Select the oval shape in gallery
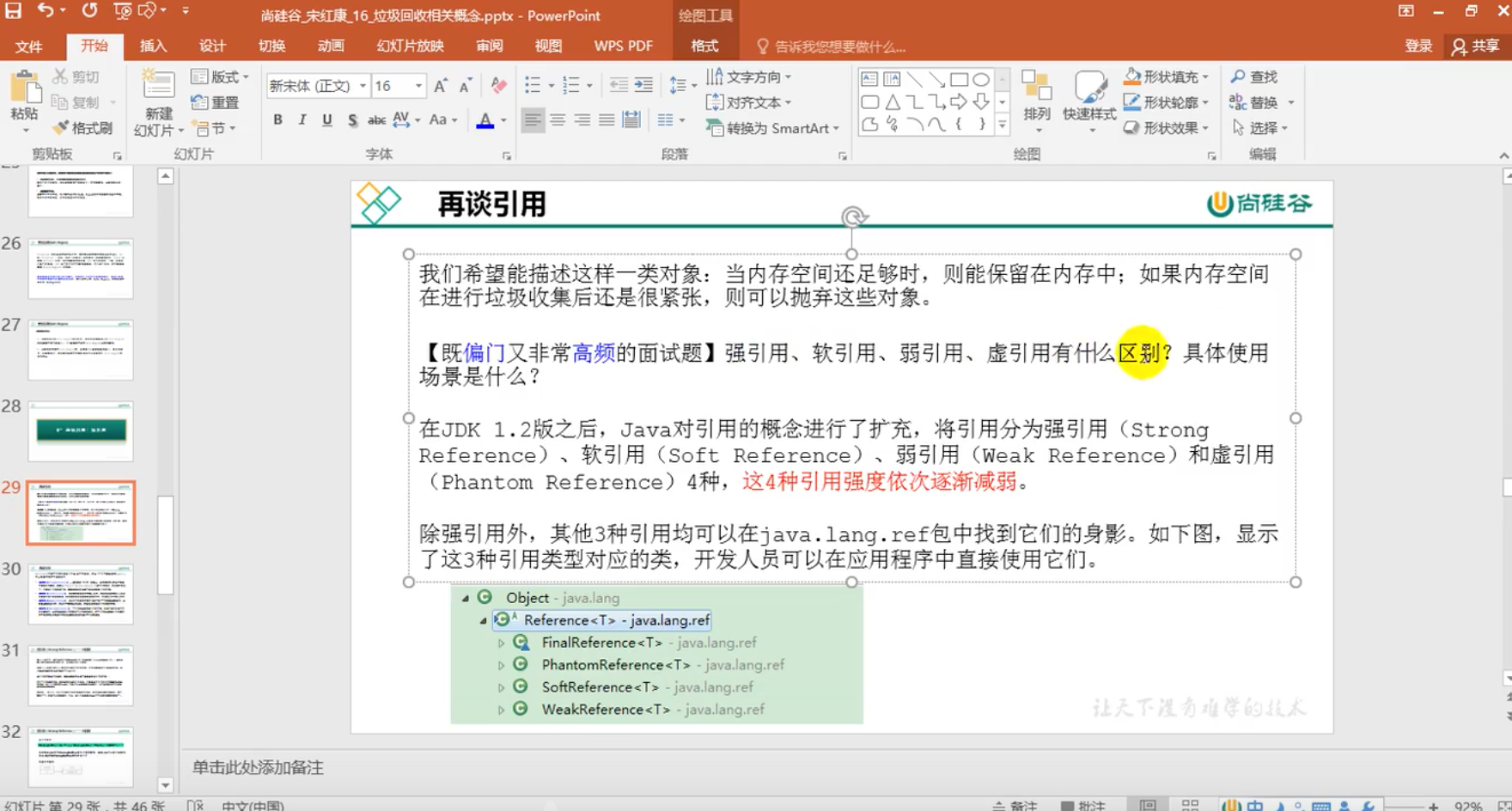This screenshot has height=811, width=1512. [x=981, y=79]
